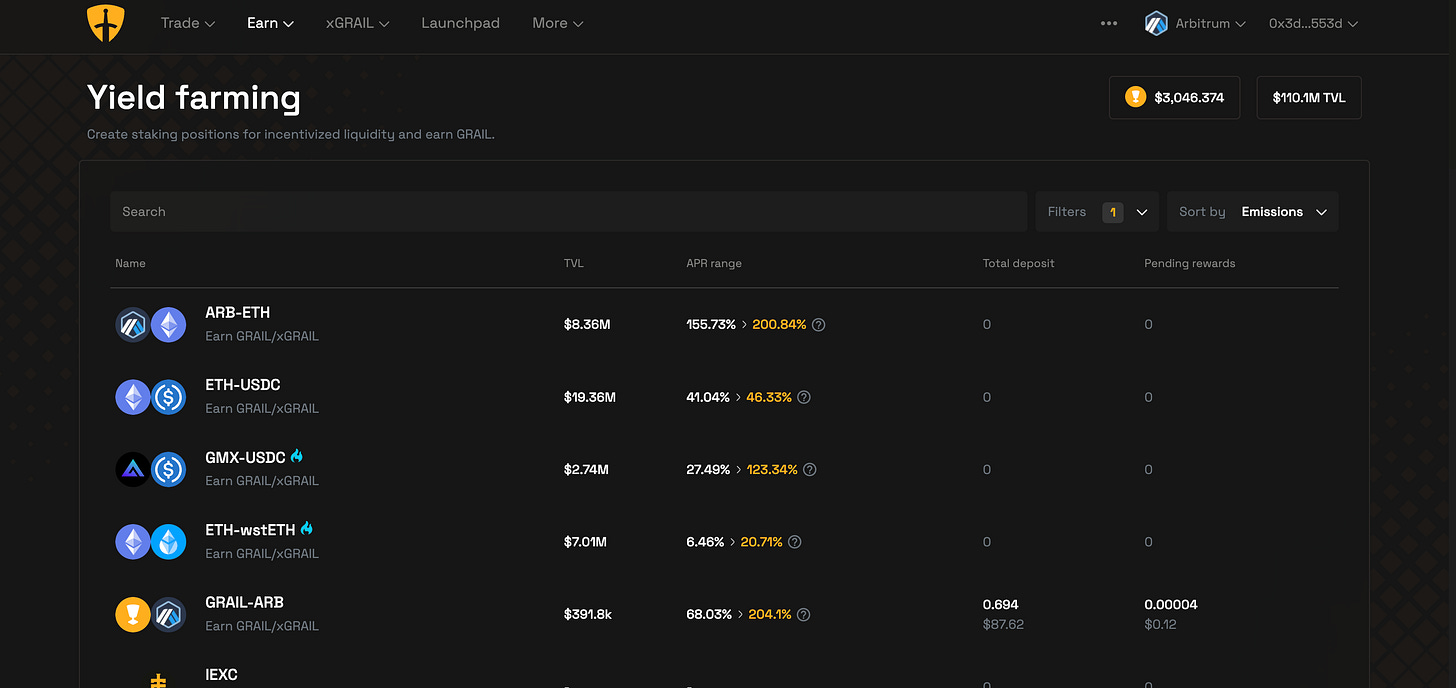Click the 123.34% boosted APR value

tap(772, 469)
